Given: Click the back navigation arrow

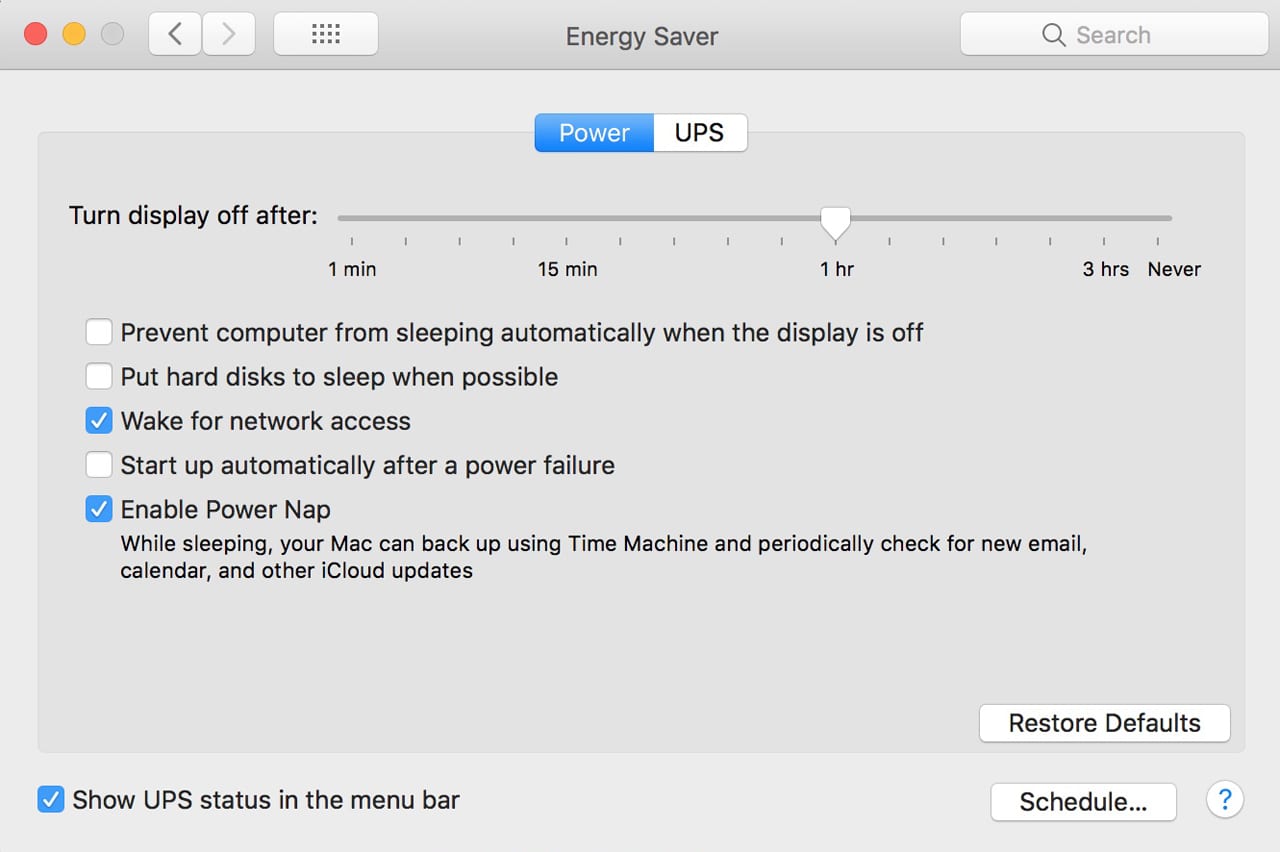Looking at the screenshot, I should [175, 35].
